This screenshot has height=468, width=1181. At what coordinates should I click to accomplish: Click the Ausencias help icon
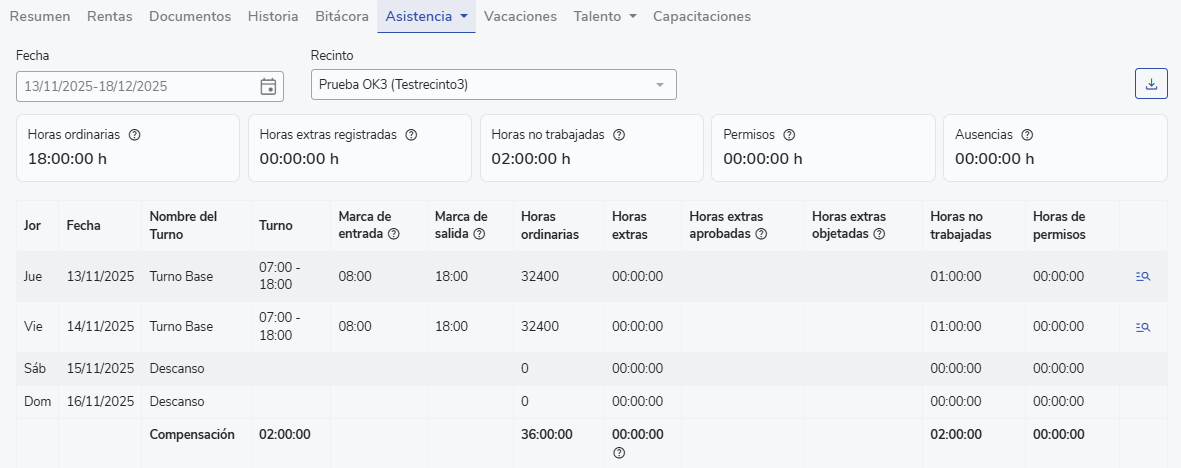tap(1027, 135)
